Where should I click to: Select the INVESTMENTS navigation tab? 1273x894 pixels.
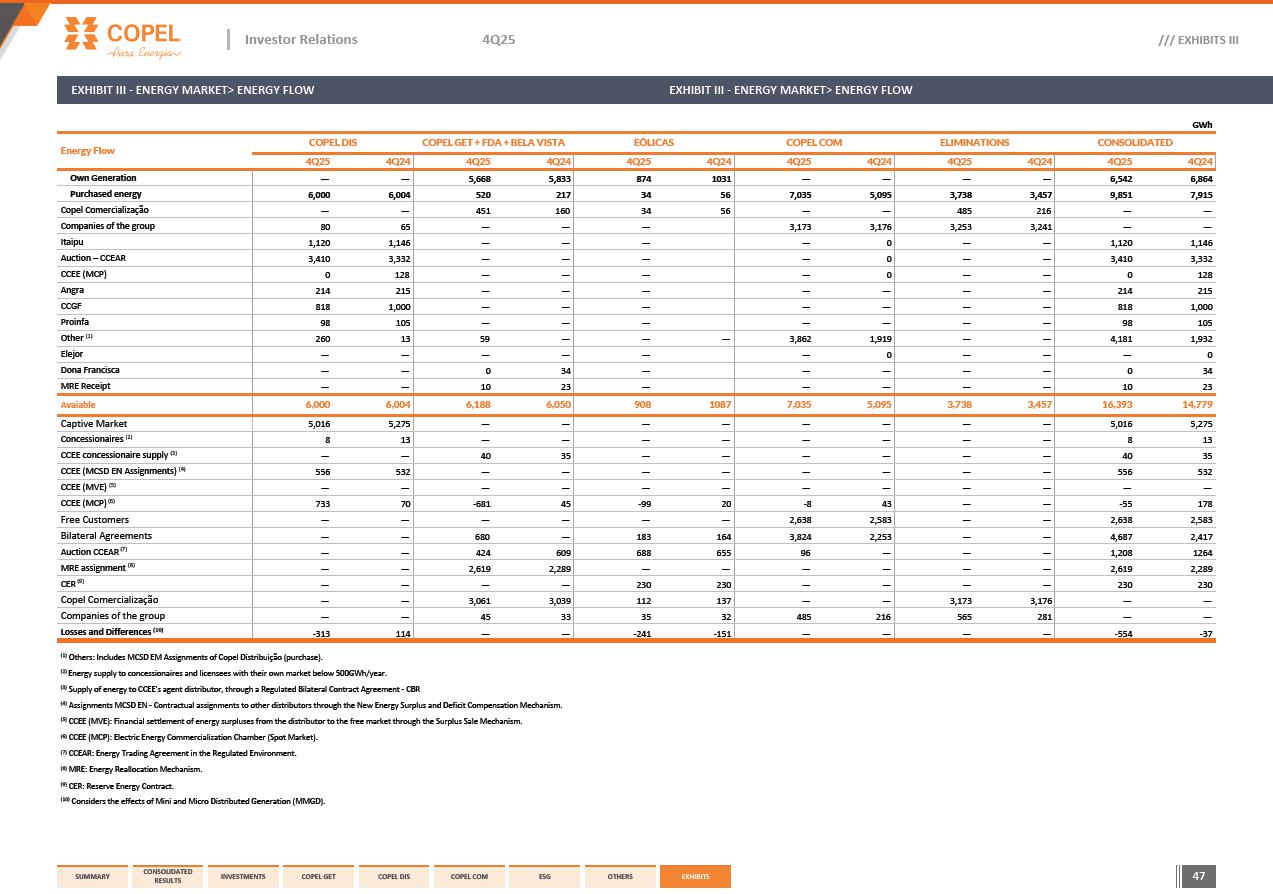(243, 877)
